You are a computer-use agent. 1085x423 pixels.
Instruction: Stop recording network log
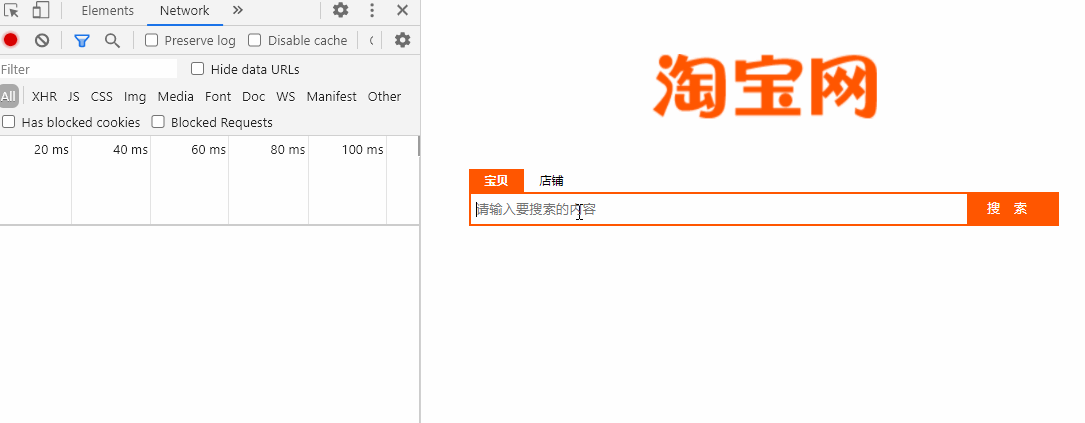10,40
